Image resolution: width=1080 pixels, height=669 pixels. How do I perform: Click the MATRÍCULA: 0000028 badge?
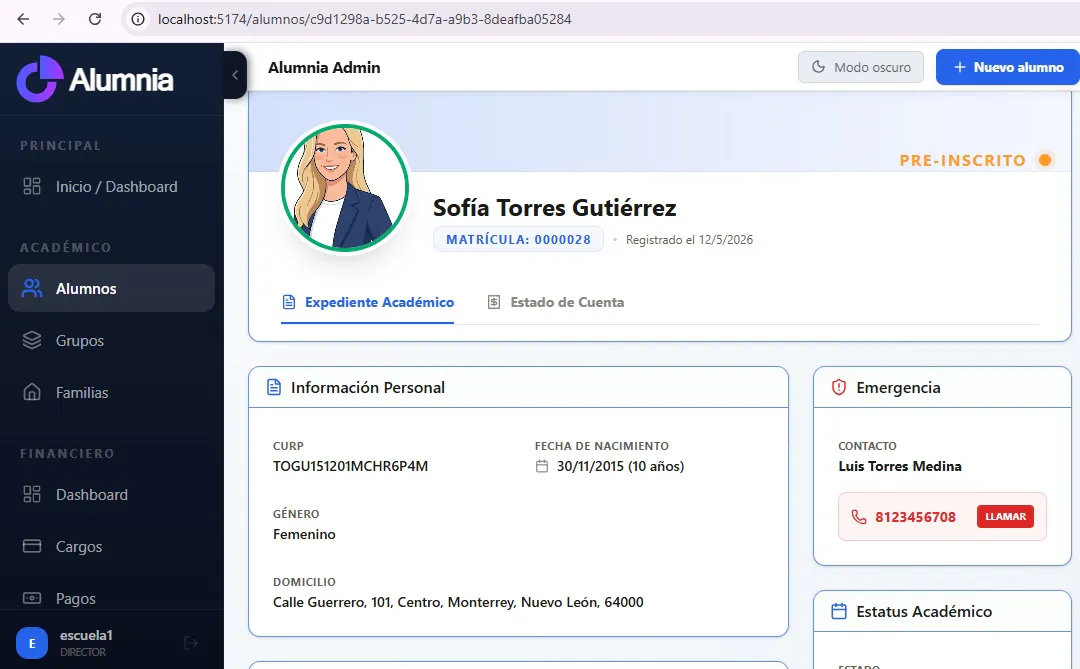click(518, 240)
